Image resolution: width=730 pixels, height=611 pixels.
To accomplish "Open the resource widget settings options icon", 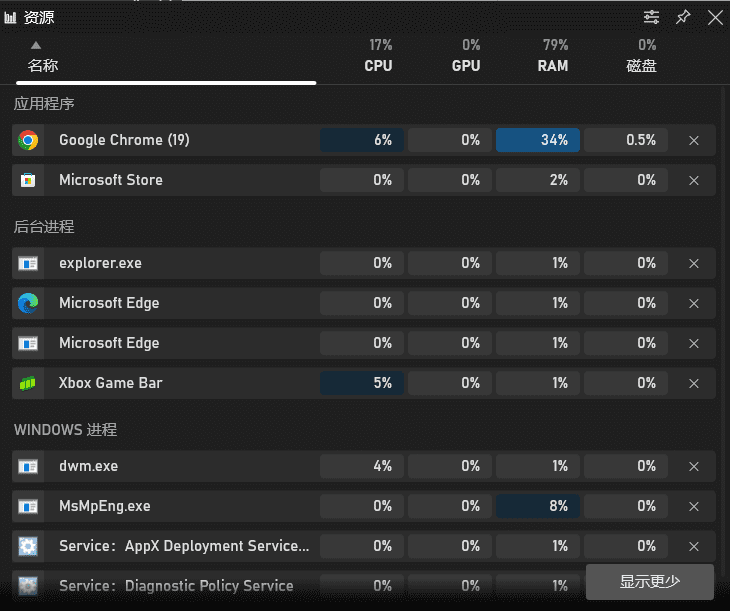I will tap(652, 17).
